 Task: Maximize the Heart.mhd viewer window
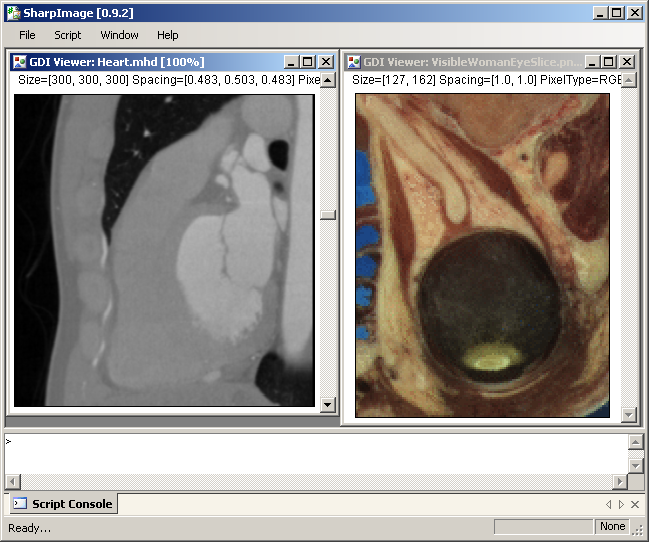pos(309,62)
